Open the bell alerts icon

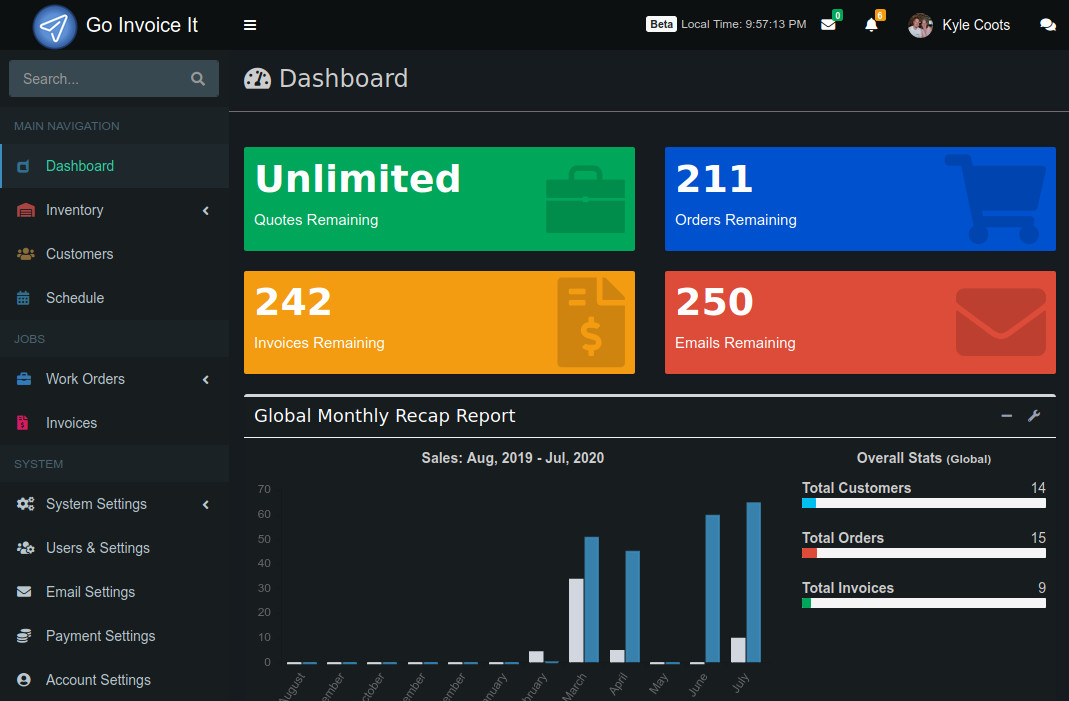tap(871, 25)
